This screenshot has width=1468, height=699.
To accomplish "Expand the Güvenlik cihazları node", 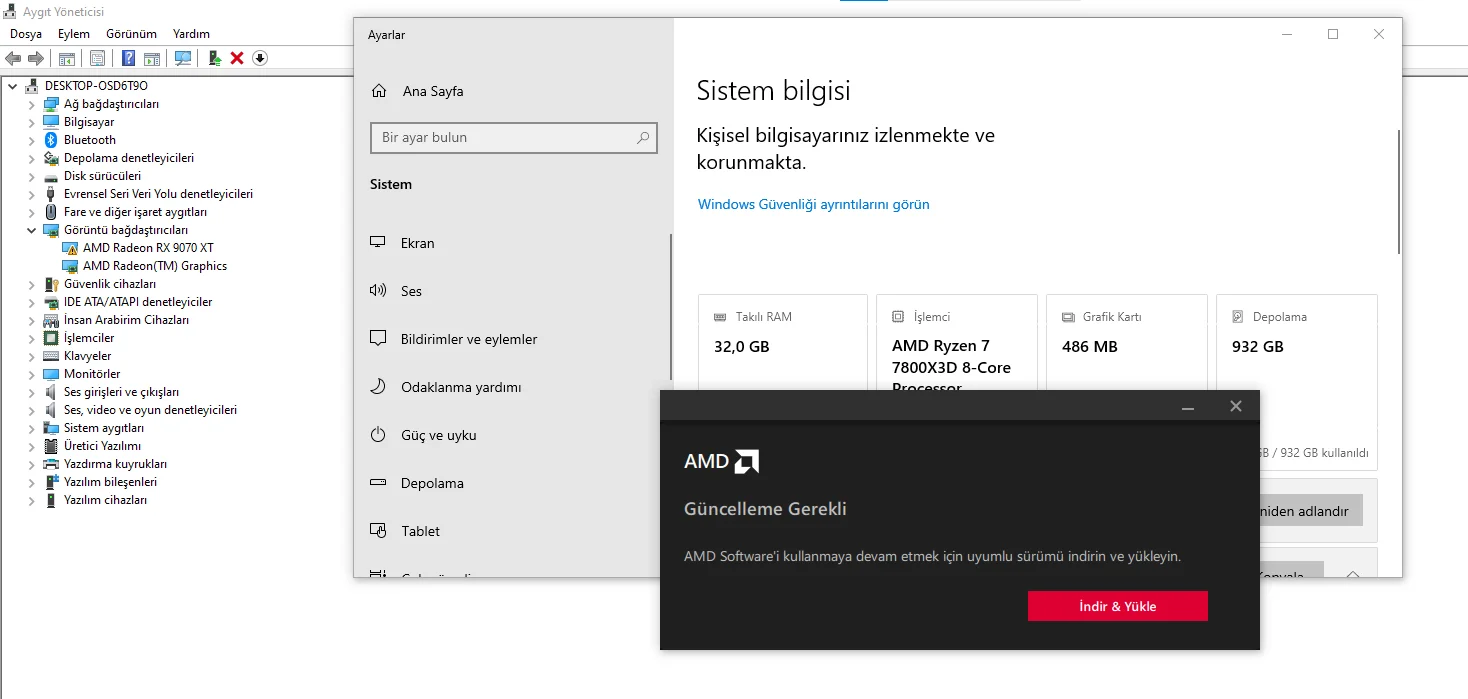I will point(31,284).
